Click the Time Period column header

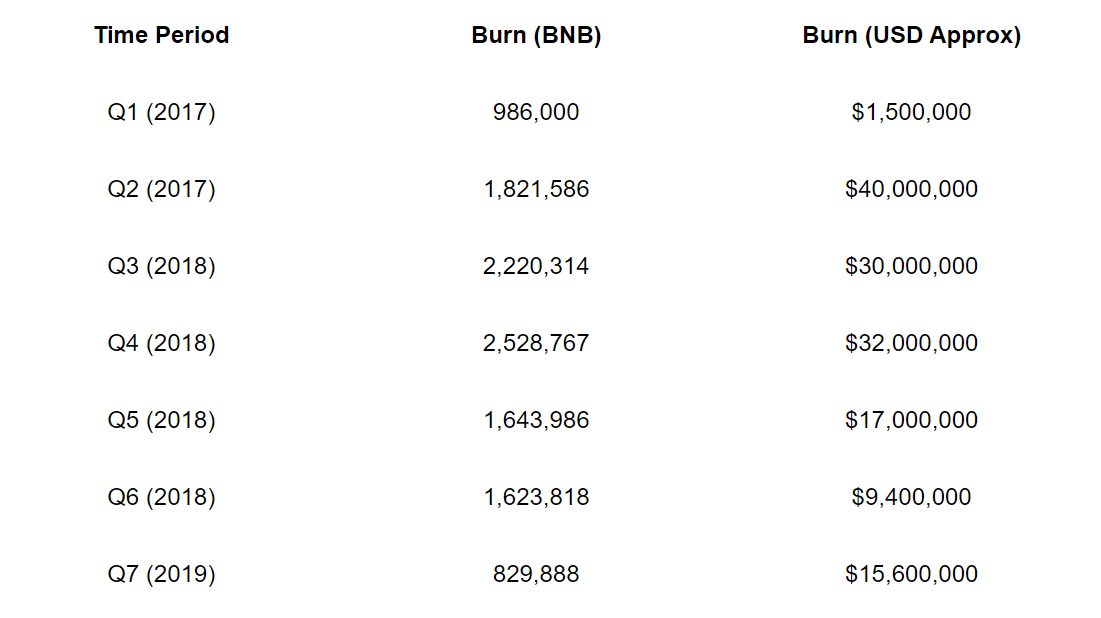(162, 35)
